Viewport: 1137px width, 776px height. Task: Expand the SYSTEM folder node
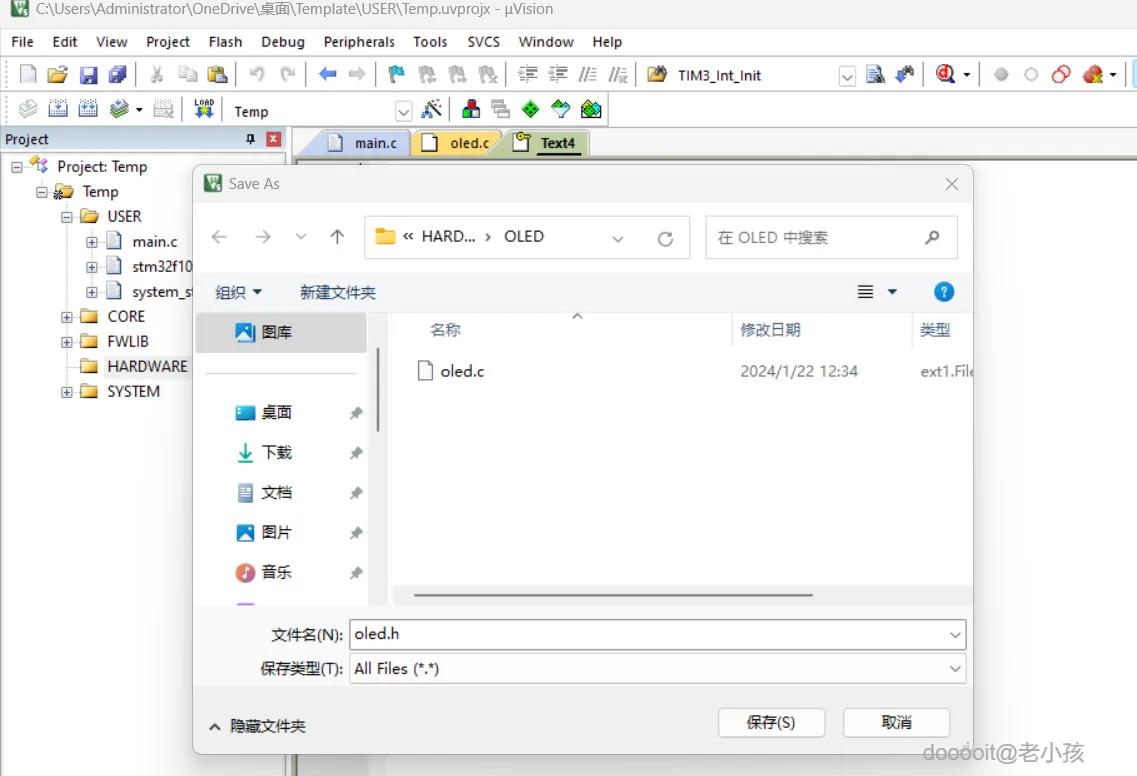click(x=67, y=392)
